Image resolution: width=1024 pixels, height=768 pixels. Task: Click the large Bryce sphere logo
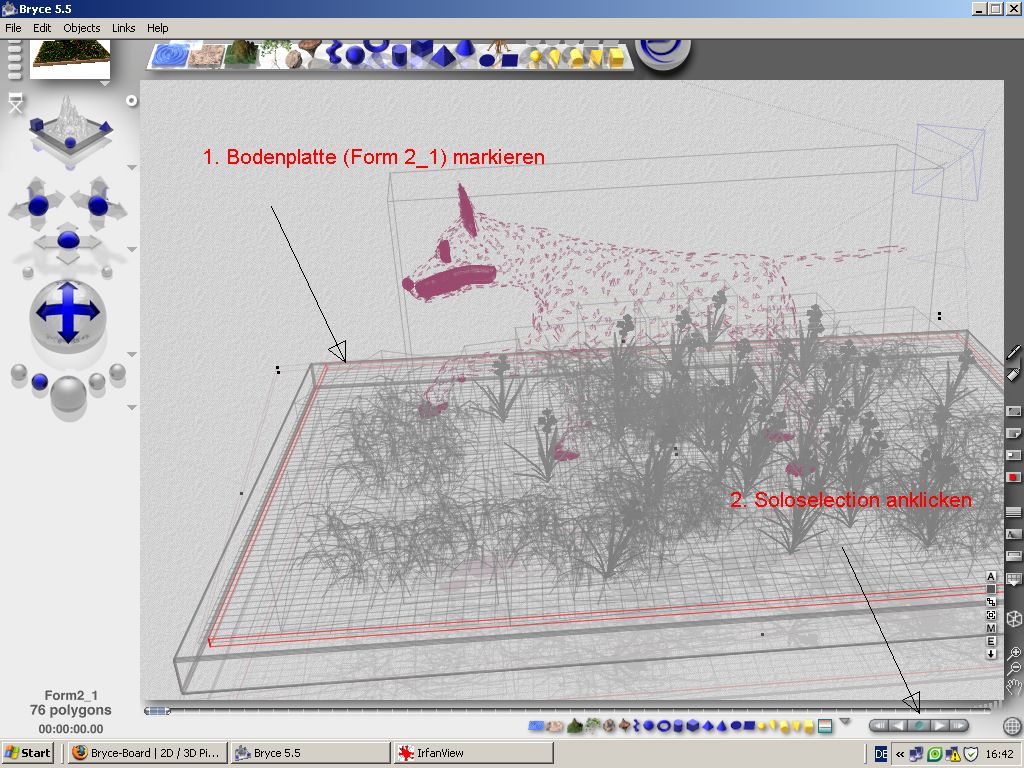(663, 54)
